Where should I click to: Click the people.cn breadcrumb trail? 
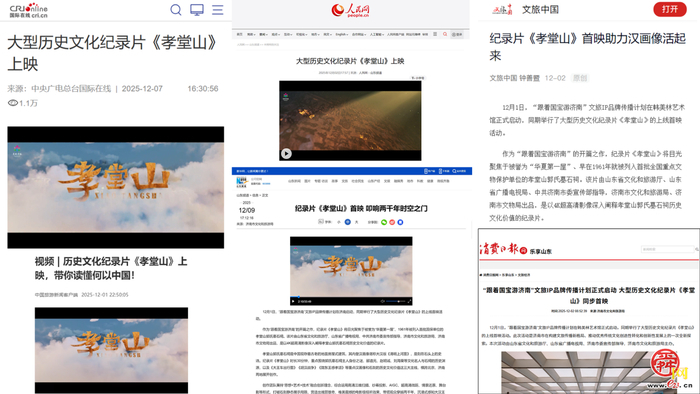258,45
